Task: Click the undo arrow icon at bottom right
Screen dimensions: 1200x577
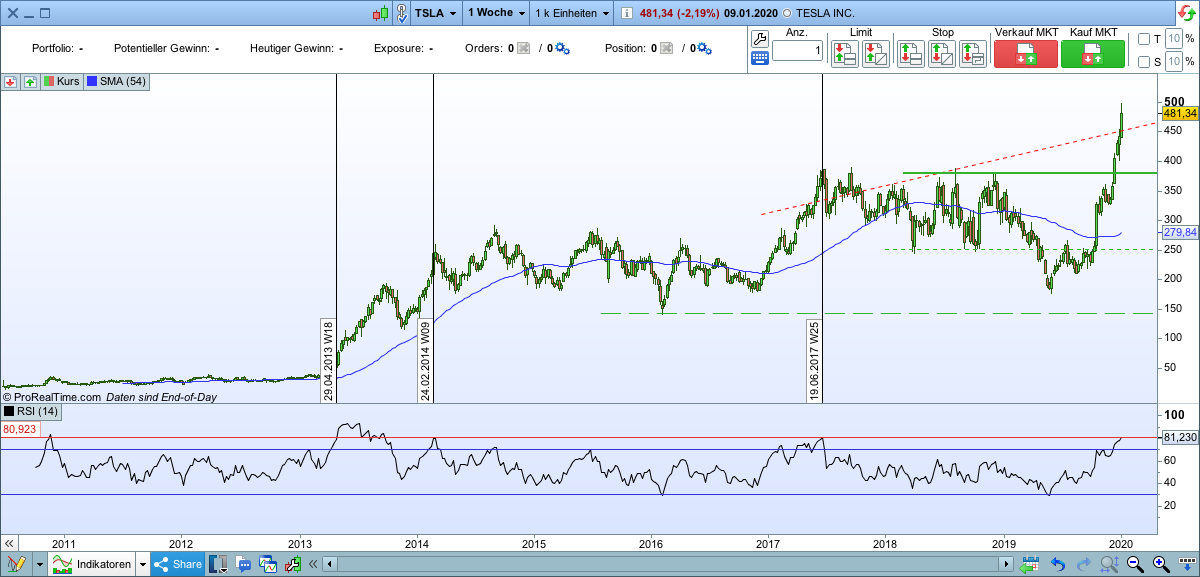Action: pyautogui.click(x=1058, y=564)
